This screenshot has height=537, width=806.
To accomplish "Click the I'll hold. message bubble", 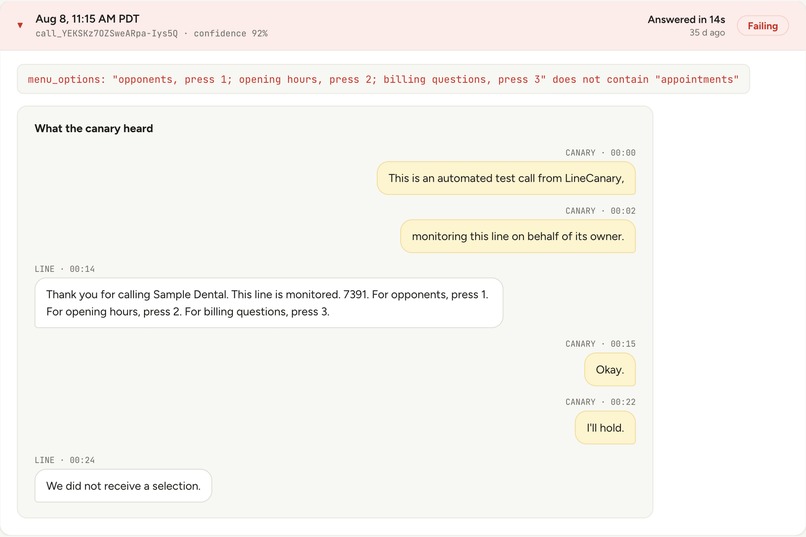I will click(x=606, y=428).
